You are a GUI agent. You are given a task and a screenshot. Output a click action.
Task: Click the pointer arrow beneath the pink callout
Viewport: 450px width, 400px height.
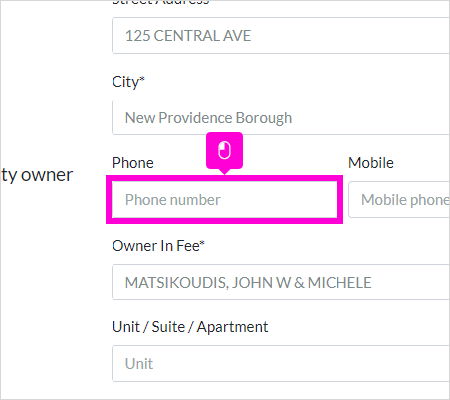pyautogui.click(x=226, y=171)
